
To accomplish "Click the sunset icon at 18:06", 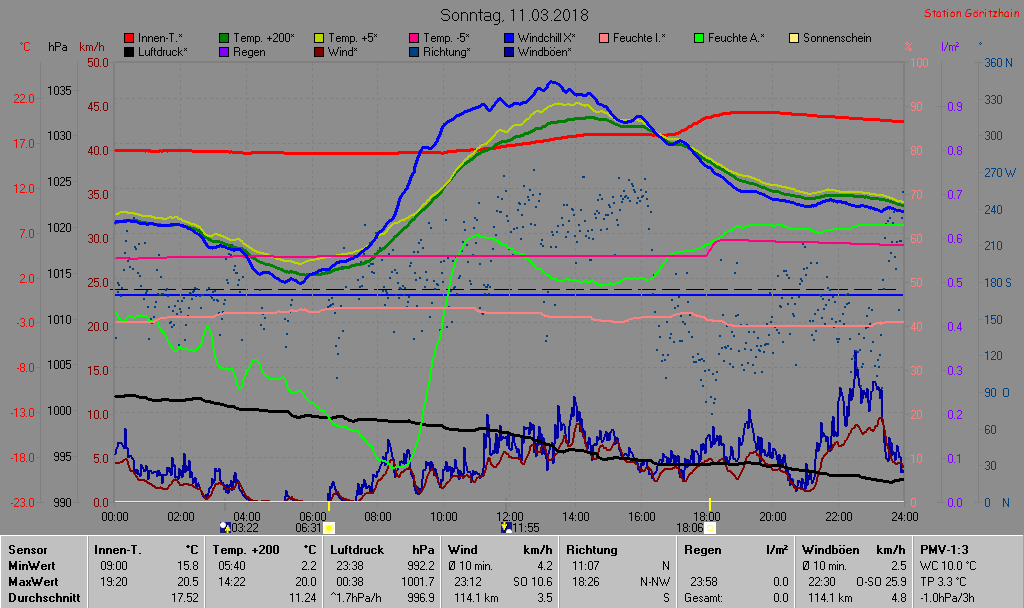I will tap(710, 527).
